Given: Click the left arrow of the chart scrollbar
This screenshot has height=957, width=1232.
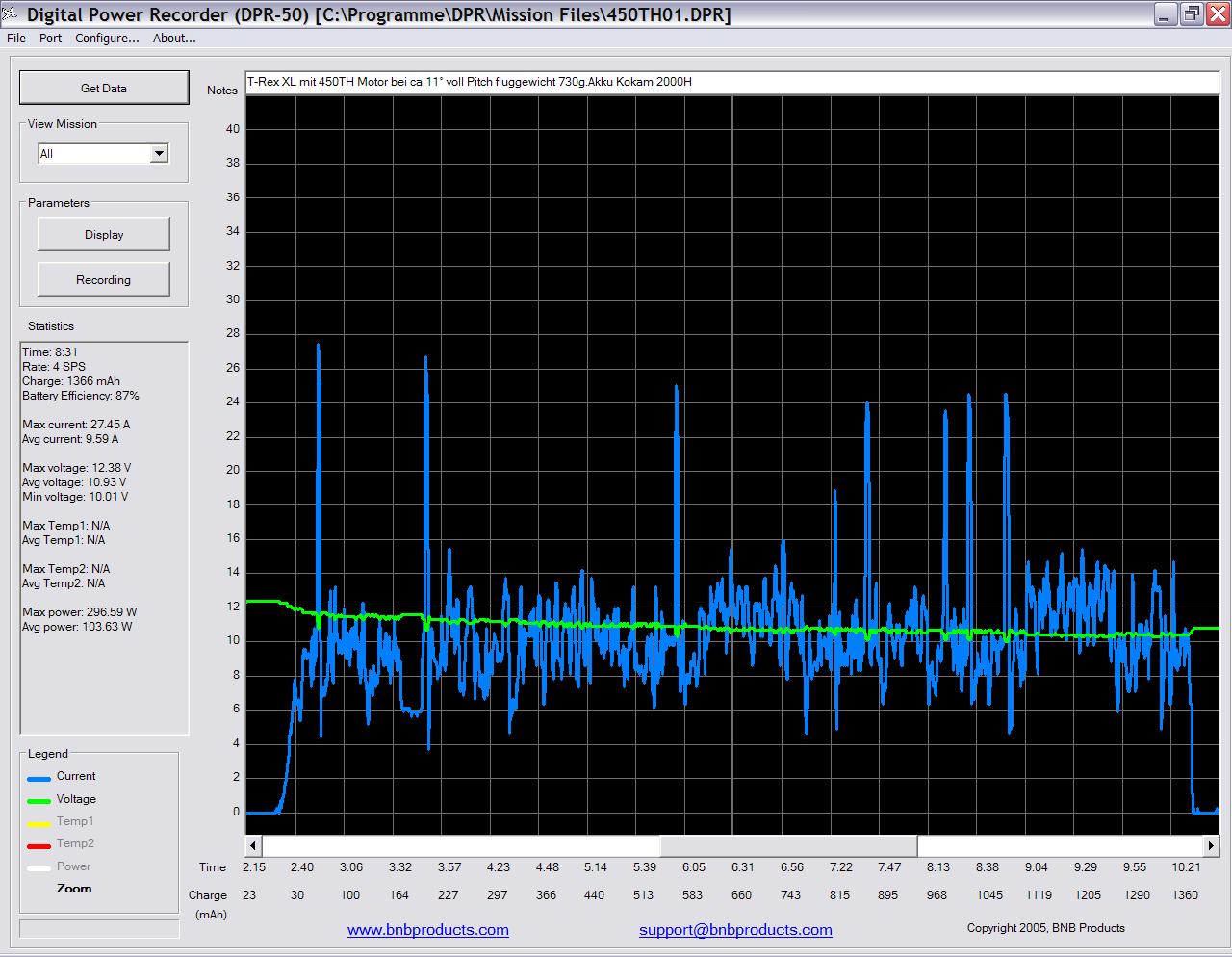Looking at the screenshot, I should tap(254, 845).
